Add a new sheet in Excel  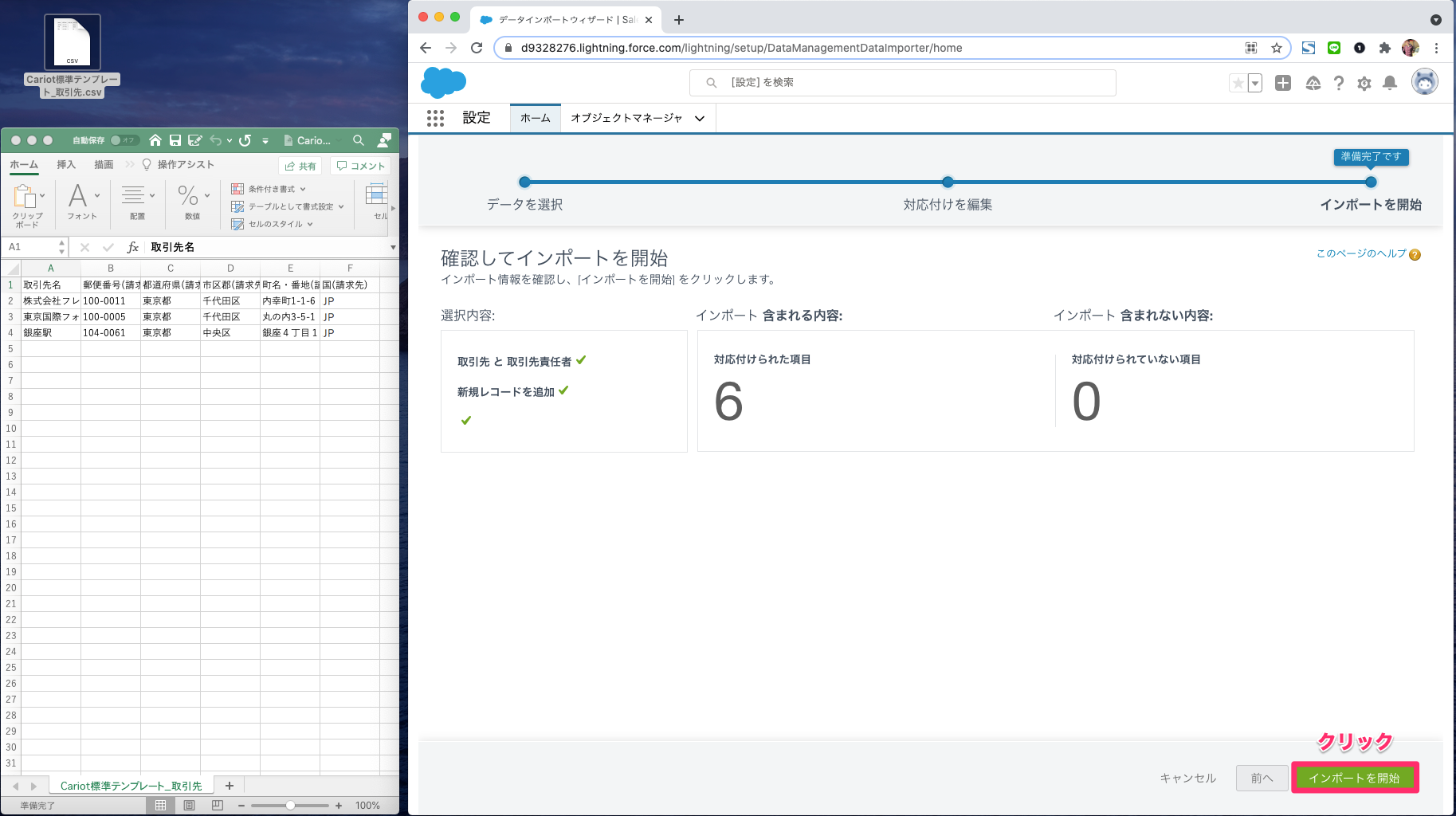coord(230,786)
